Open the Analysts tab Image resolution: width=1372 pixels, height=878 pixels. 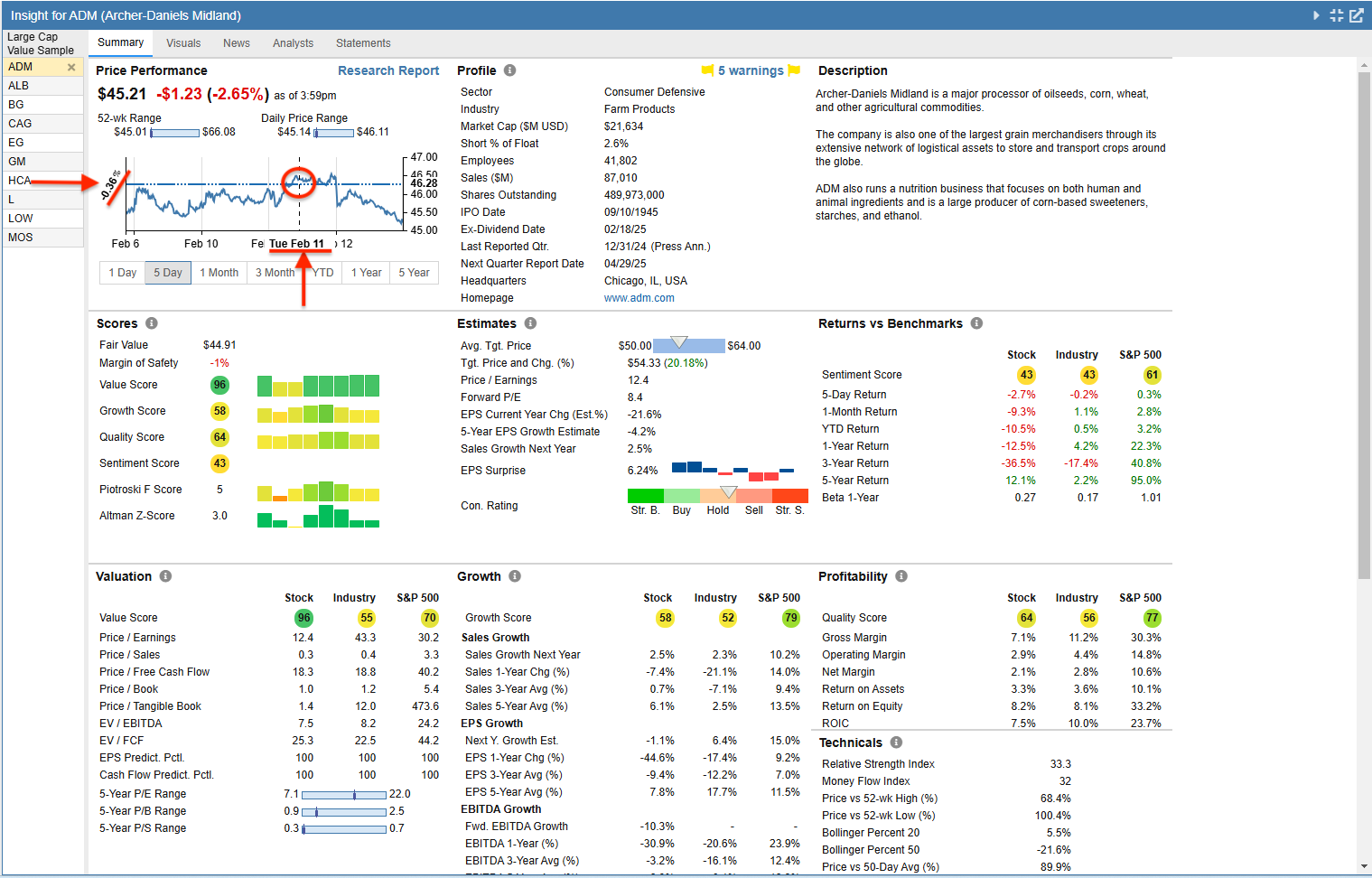(x=293, y=43)
